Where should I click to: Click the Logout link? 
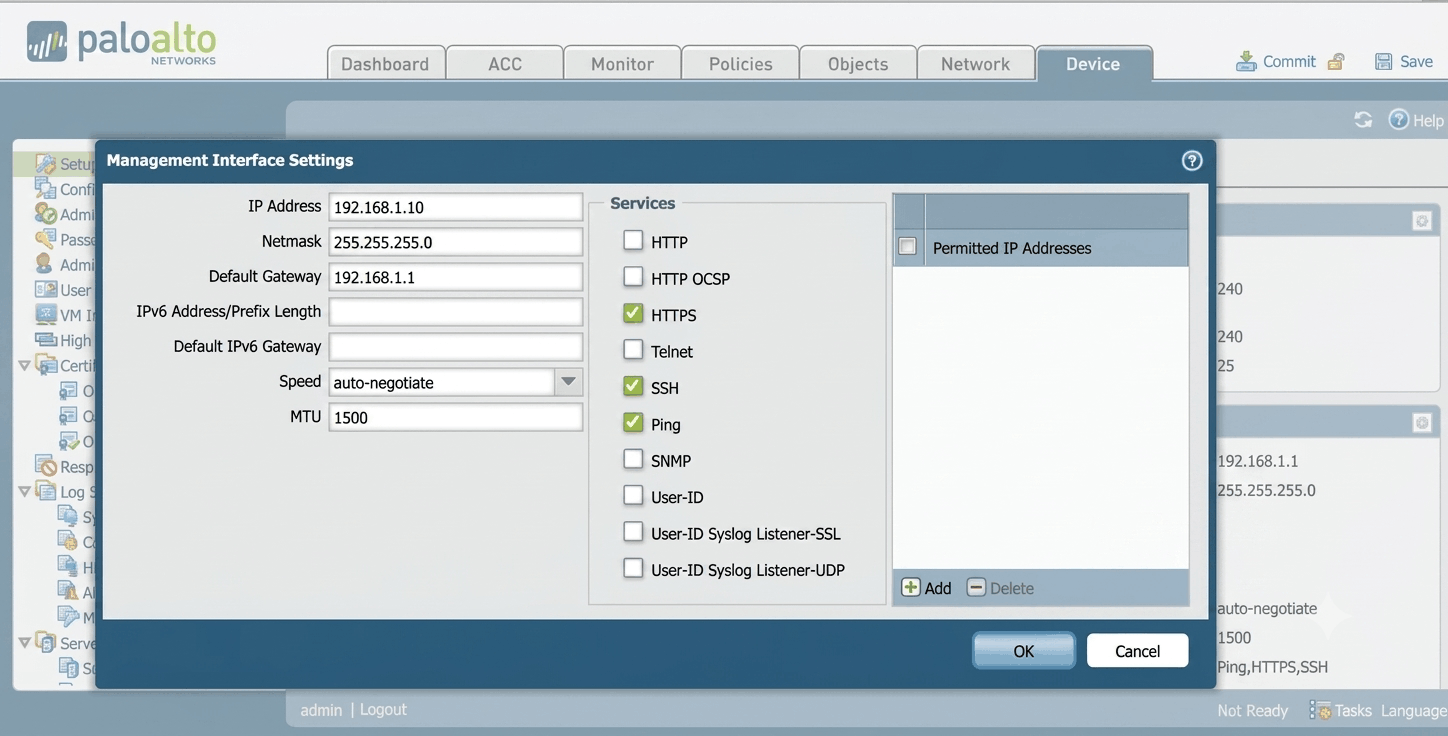383,709
